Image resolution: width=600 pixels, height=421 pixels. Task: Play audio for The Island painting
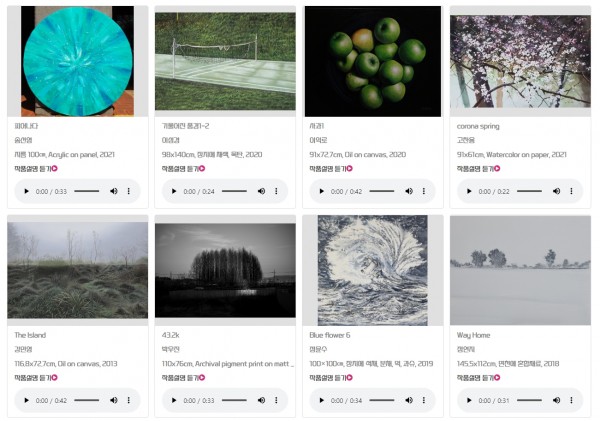(x=26, y=400)
